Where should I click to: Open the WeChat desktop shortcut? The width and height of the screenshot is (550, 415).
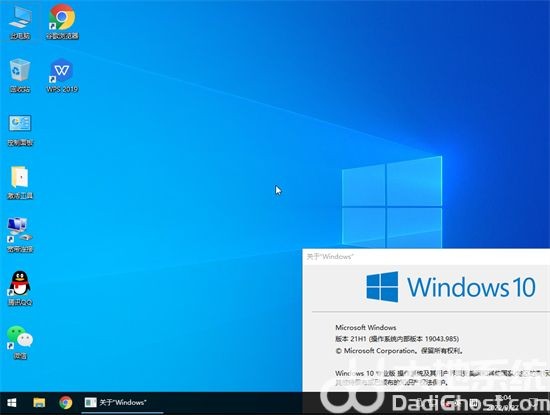[x=20, y=342]
